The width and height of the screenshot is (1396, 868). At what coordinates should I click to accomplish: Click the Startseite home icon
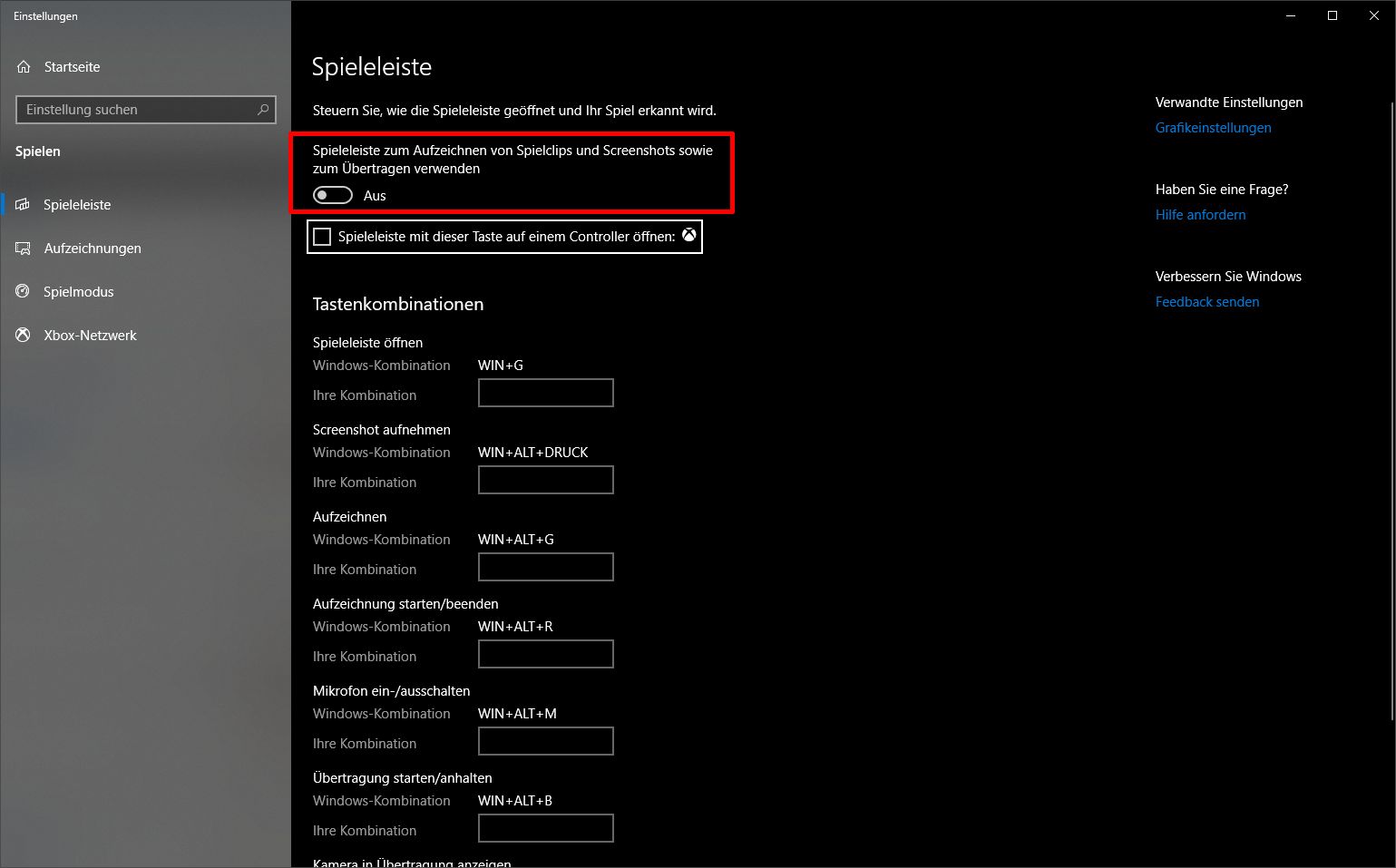pyautogui.click(x=24, y=67)
